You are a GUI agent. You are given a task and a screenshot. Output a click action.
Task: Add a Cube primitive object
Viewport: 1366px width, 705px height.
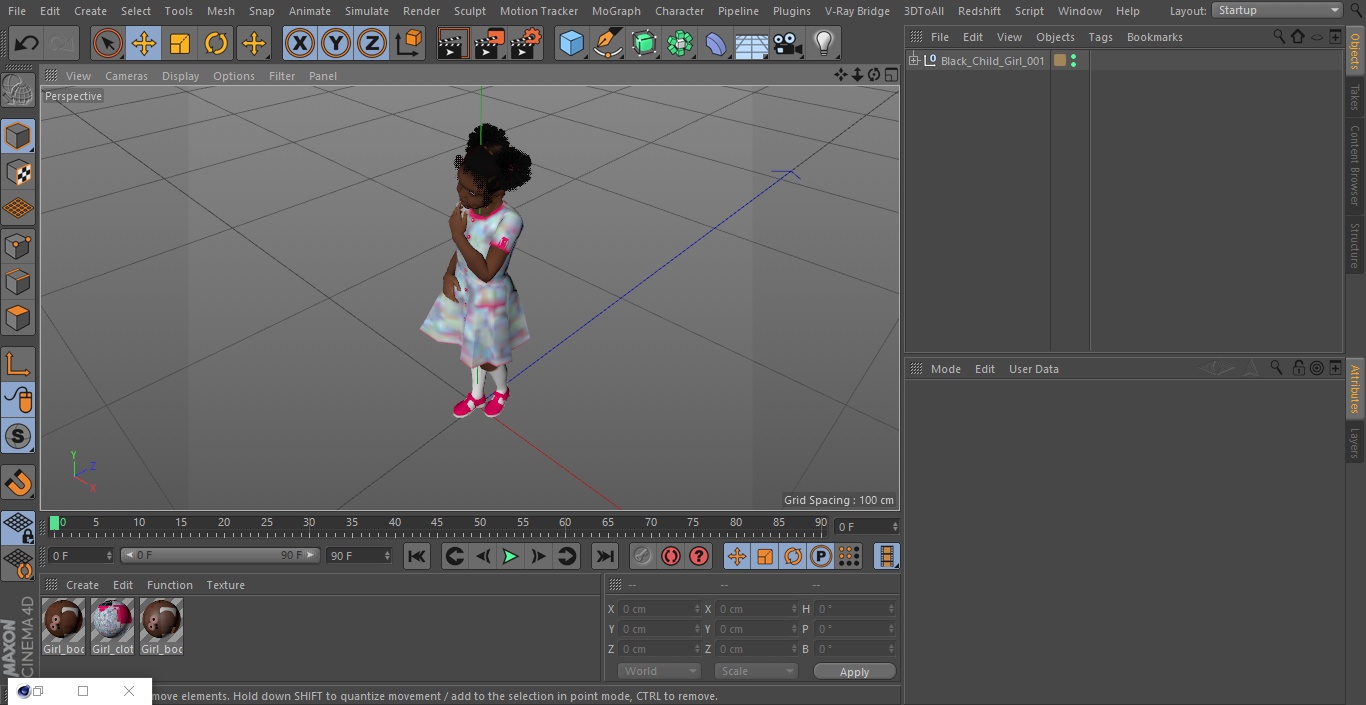[x=571, y=43]
